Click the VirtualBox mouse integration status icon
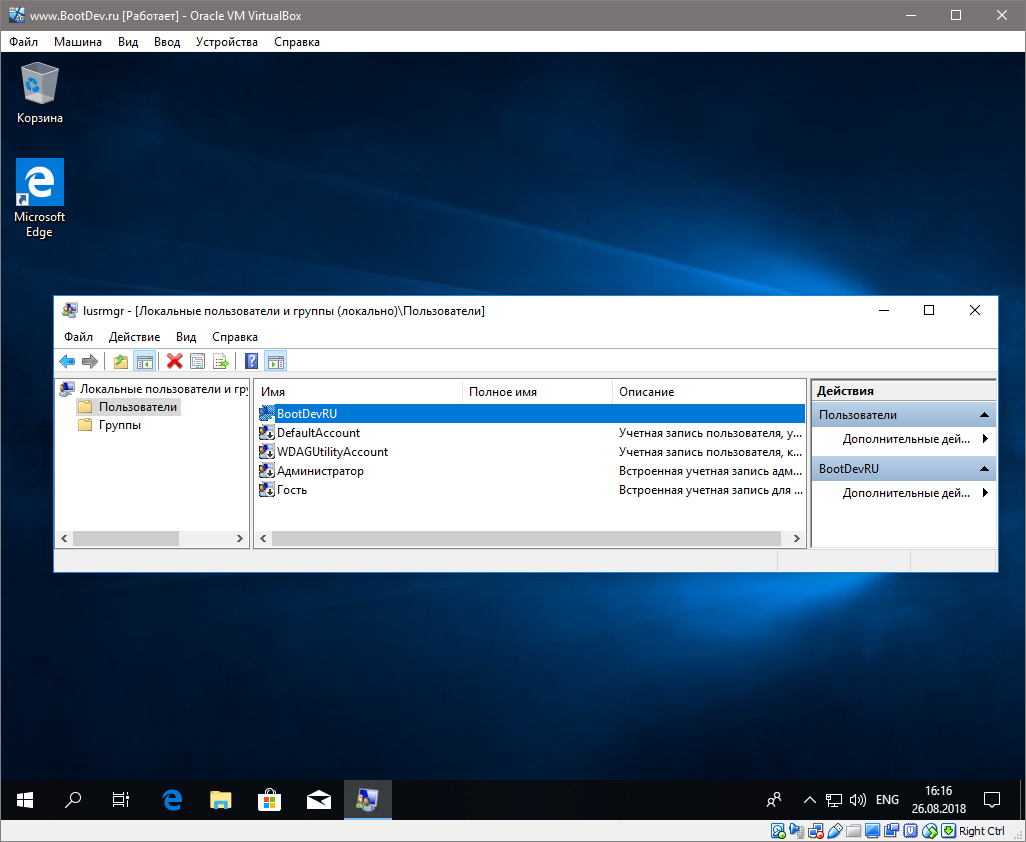Screen dimensions: 1026x842 pyautogui.click(x=929, y=831)
